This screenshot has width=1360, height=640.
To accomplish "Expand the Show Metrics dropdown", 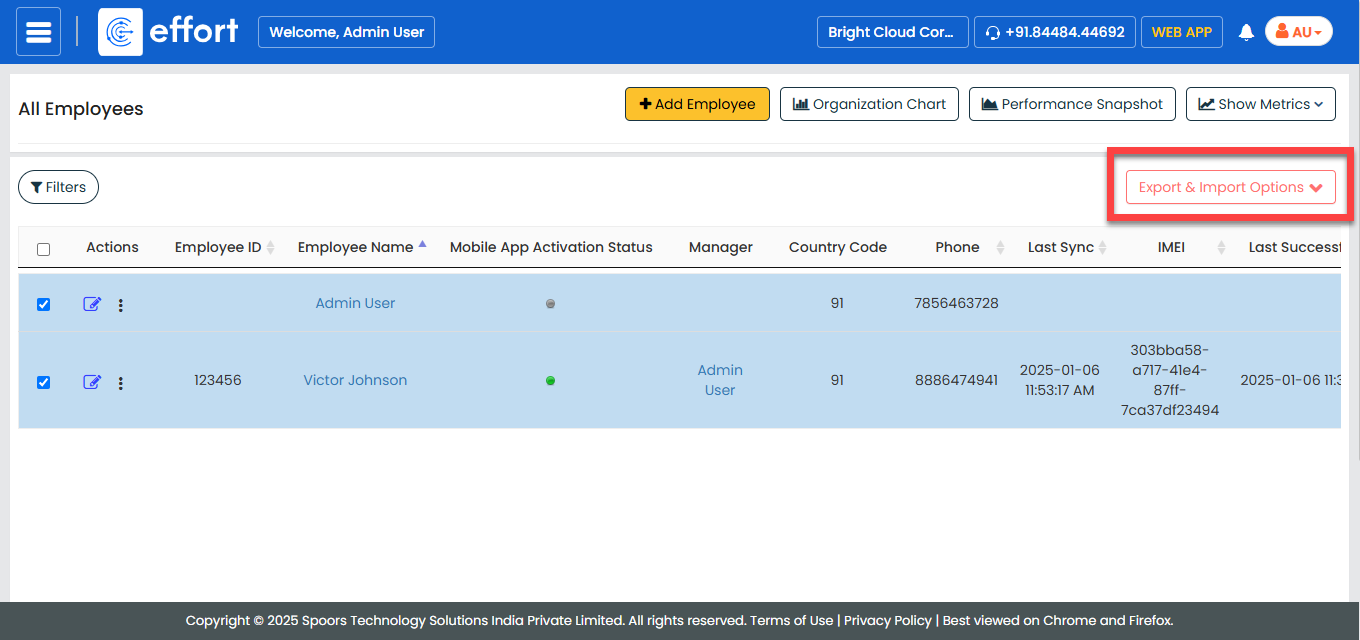I will coord(1260,104).
